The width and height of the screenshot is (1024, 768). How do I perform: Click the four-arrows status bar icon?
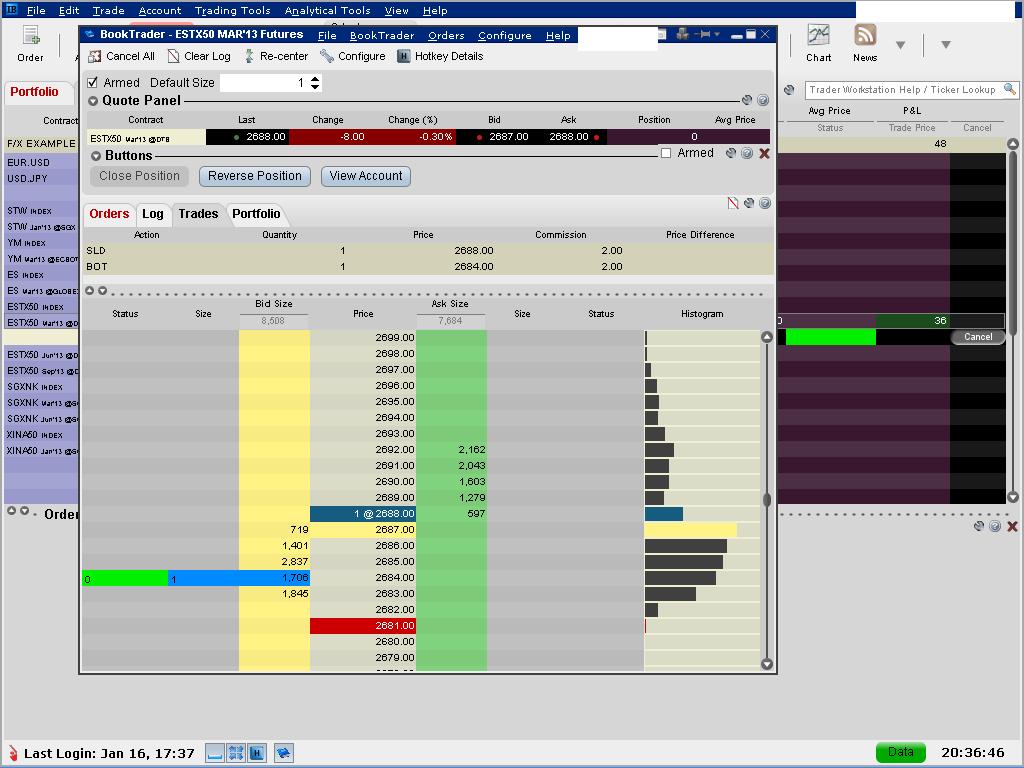236,753
